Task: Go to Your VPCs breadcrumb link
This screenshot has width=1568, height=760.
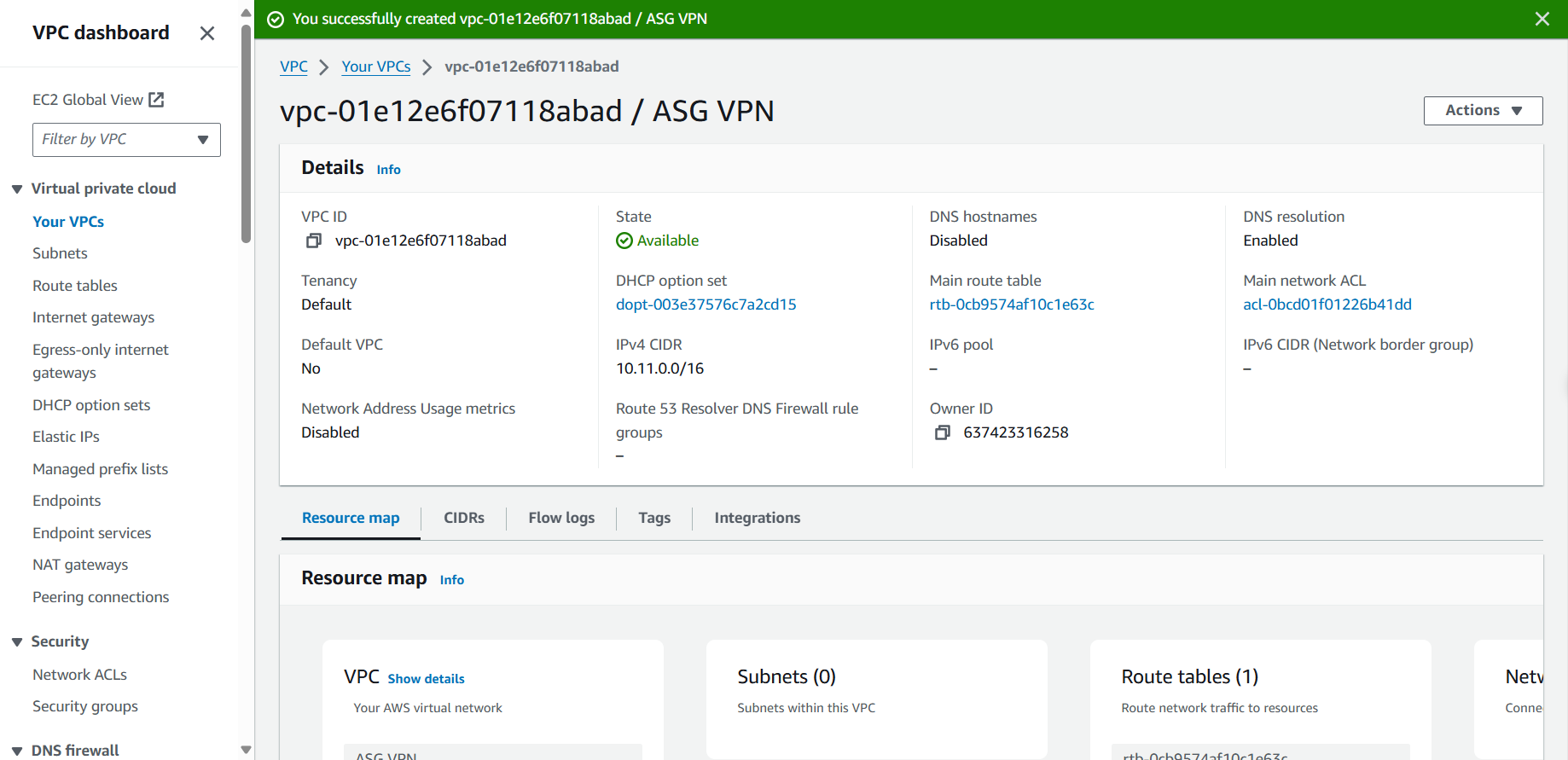Action: [x=376, y=67]
